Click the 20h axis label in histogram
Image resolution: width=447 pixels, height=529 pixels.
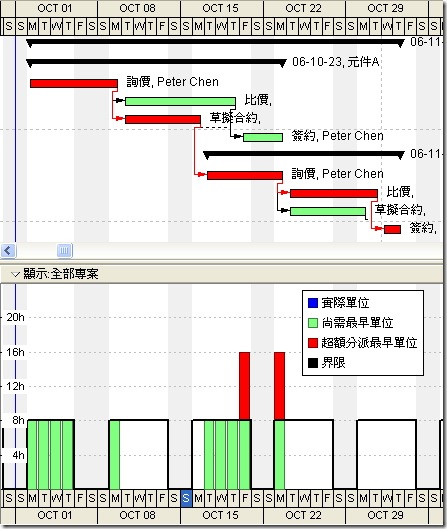pyautogui.click(x=16, y=317)
